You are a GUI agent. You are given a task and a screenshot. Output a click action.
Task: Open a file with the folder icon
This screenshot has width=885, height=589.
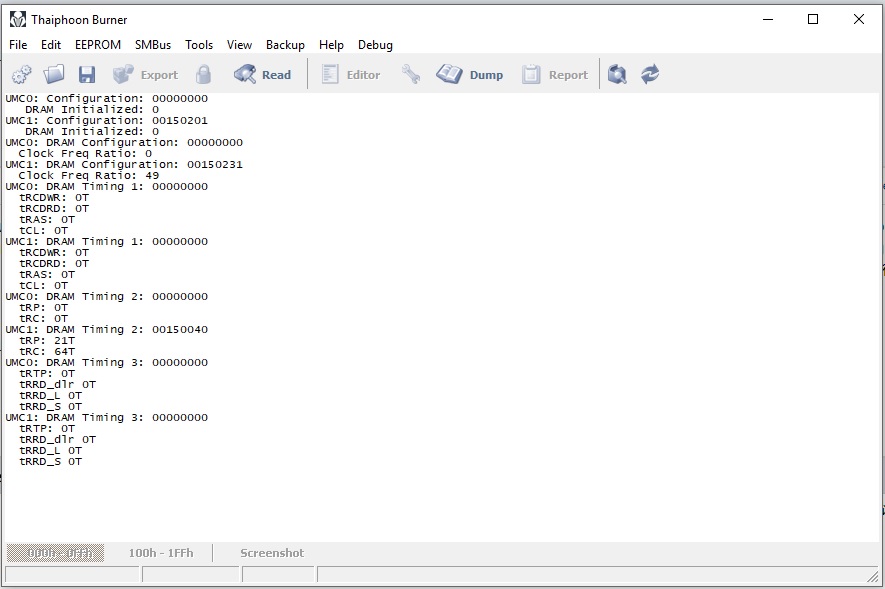pos(54,74)
